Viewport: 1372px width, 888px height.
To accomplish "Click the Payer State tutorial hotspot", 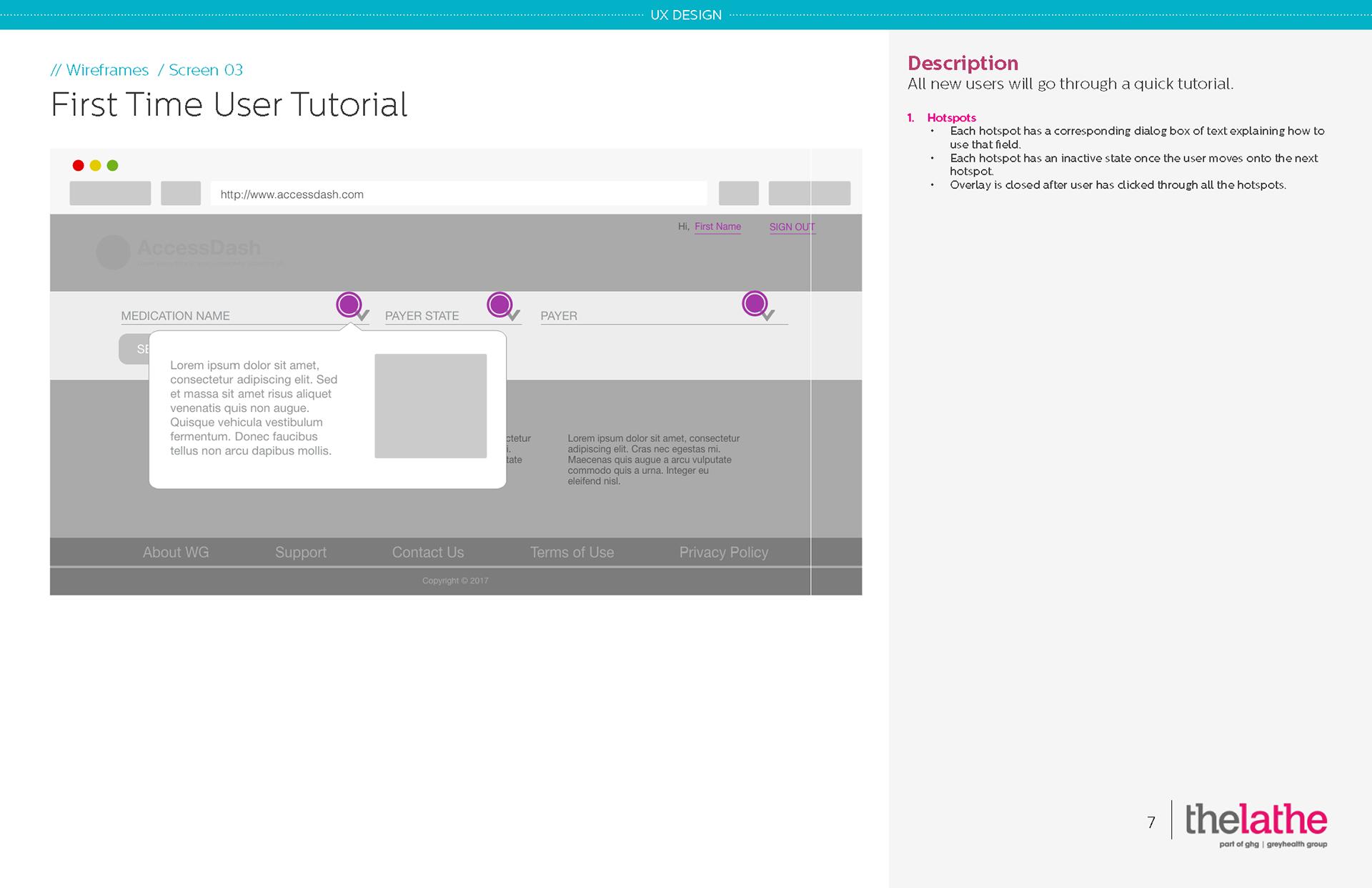I will coord(499,305).
